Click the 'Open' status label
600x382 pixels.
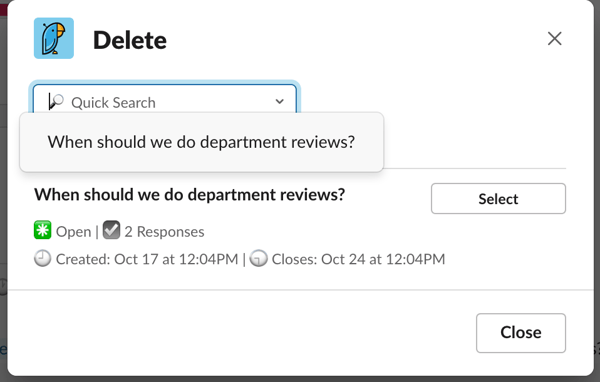(73, 232)
